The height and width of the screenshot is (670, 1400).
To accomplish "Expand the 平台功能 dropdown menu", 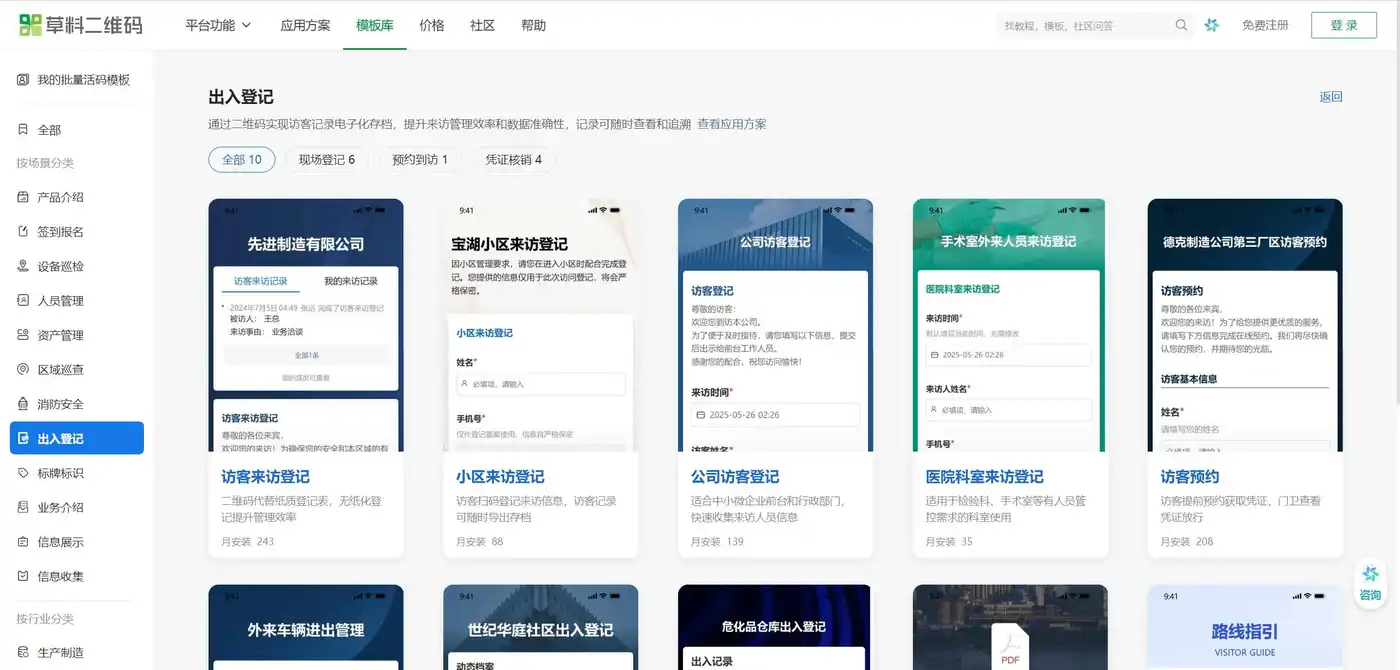I will point(218,25).
